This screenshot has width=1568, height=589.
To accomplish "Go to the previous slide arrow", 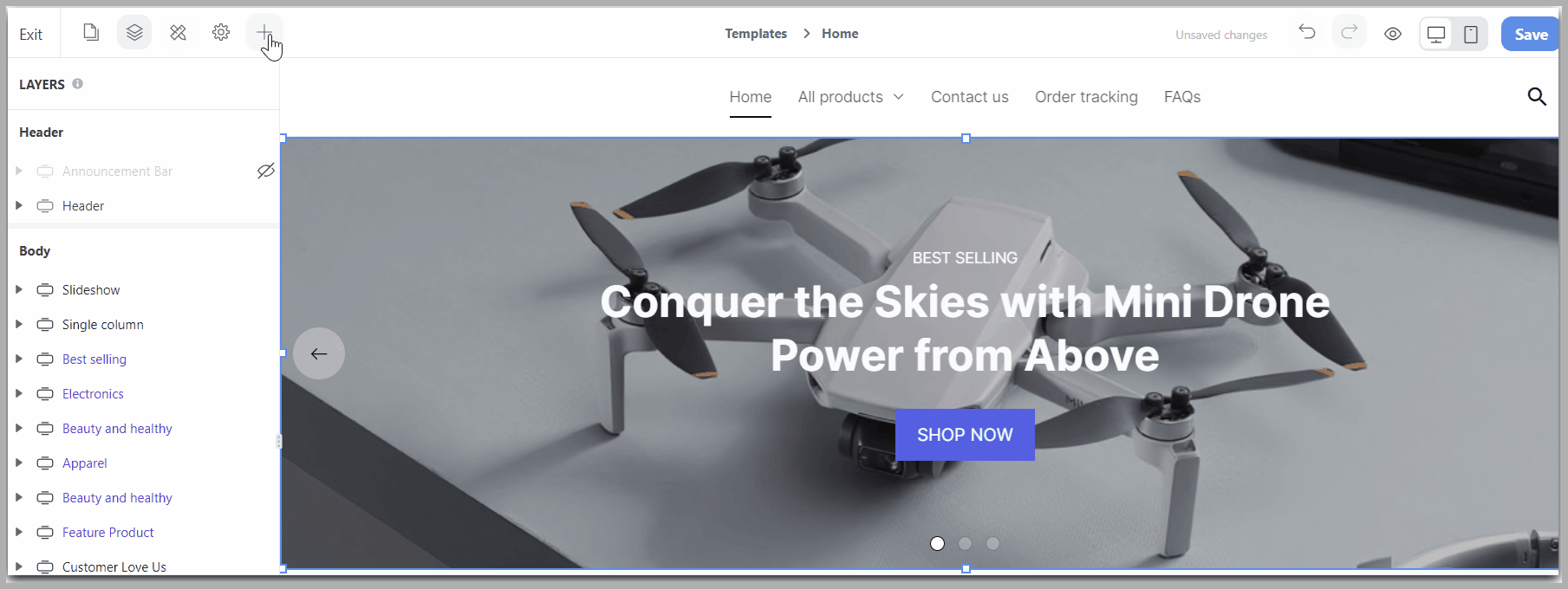I will (x=319, y=353).
